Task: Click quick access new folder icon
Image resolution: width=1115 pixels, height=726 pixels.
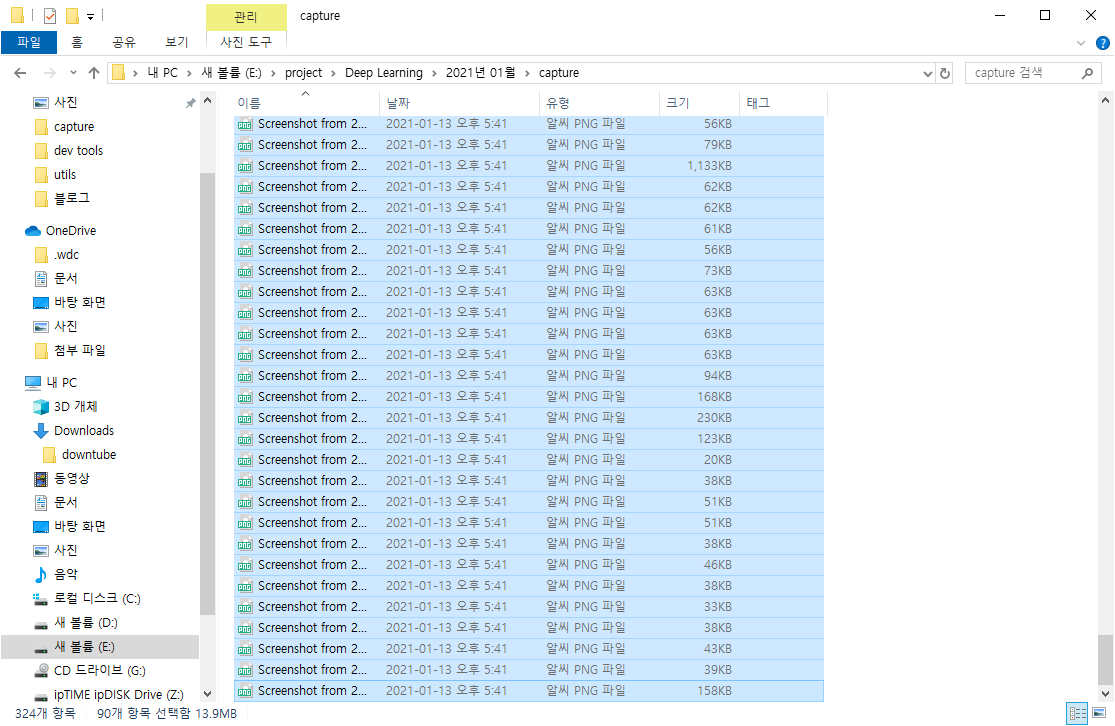Action: (72, 16)
